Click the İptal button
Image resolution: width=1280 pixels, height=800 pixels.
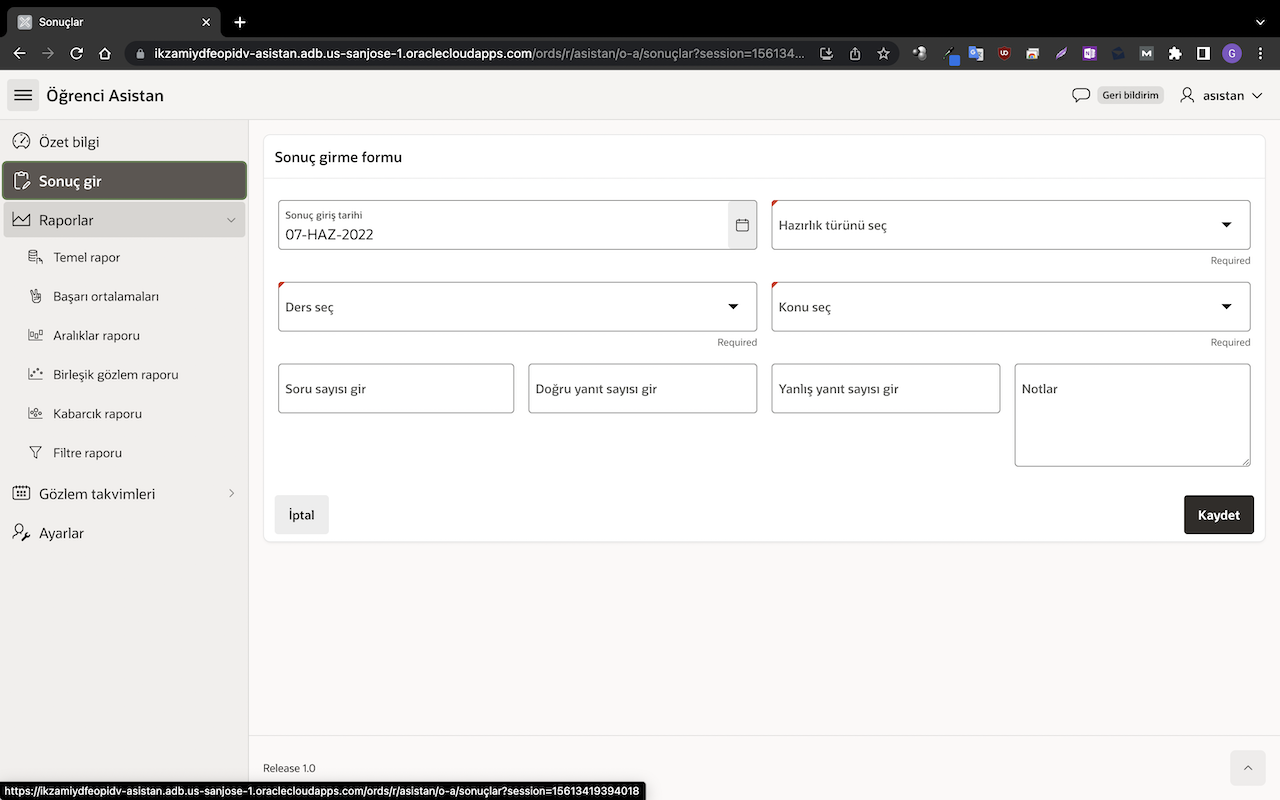(301, 515)
